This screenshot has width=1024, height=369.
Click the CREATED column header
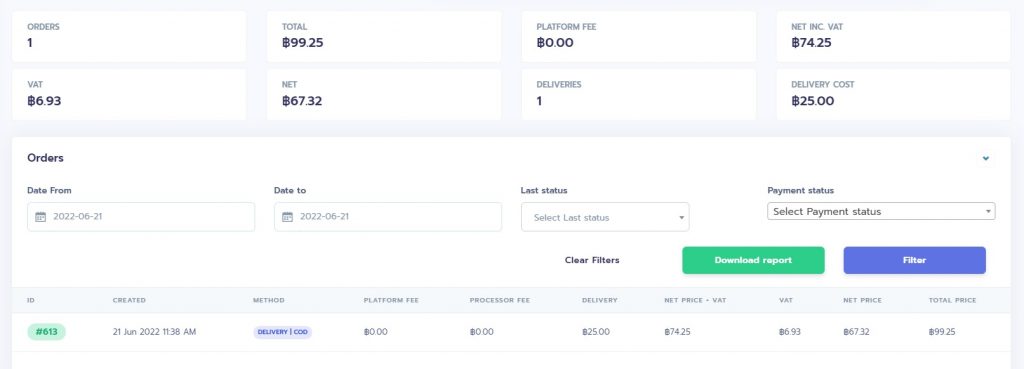point(129,300)
